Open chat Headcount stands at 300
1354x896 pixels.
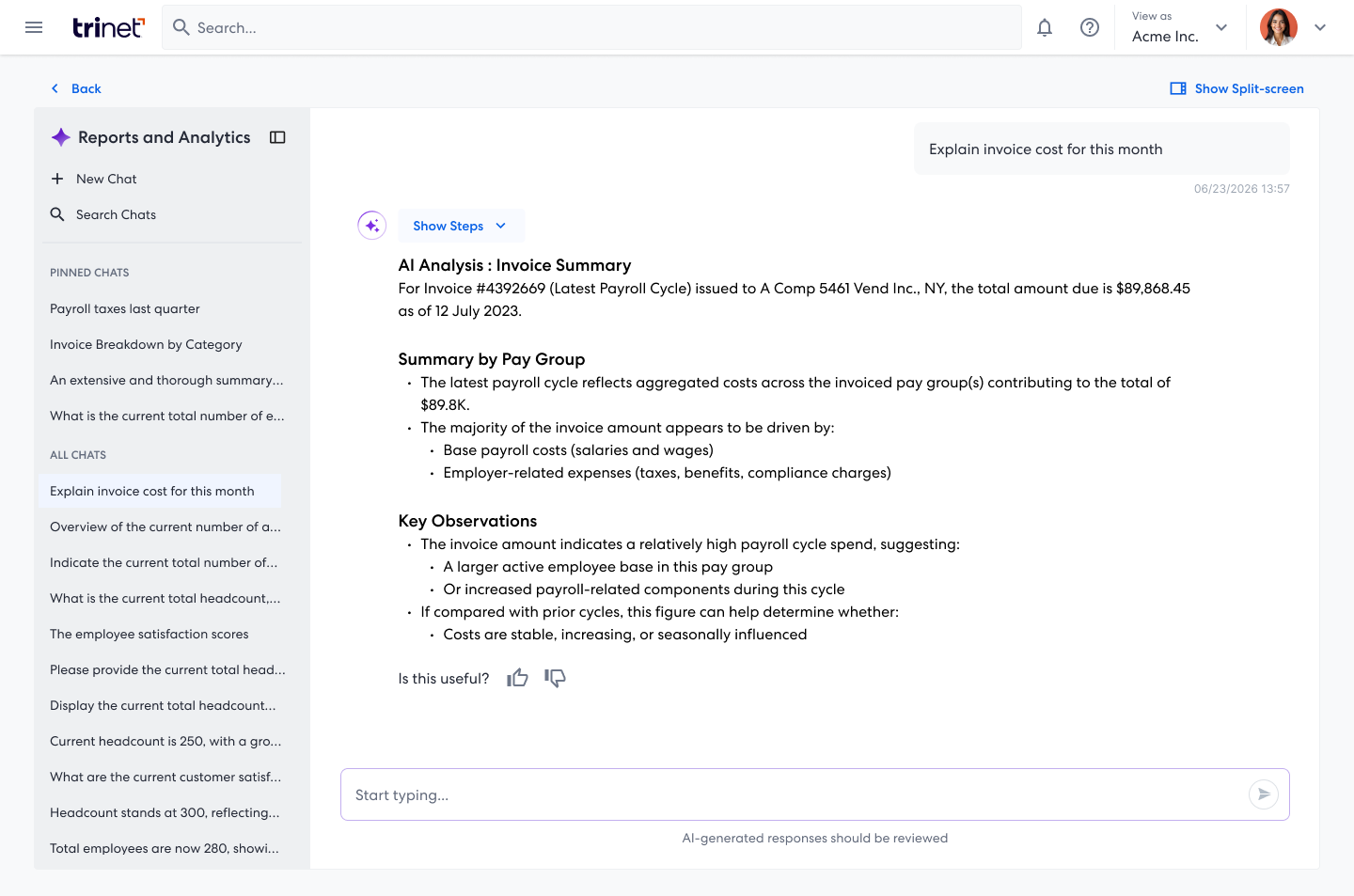(x=165, y=812)
